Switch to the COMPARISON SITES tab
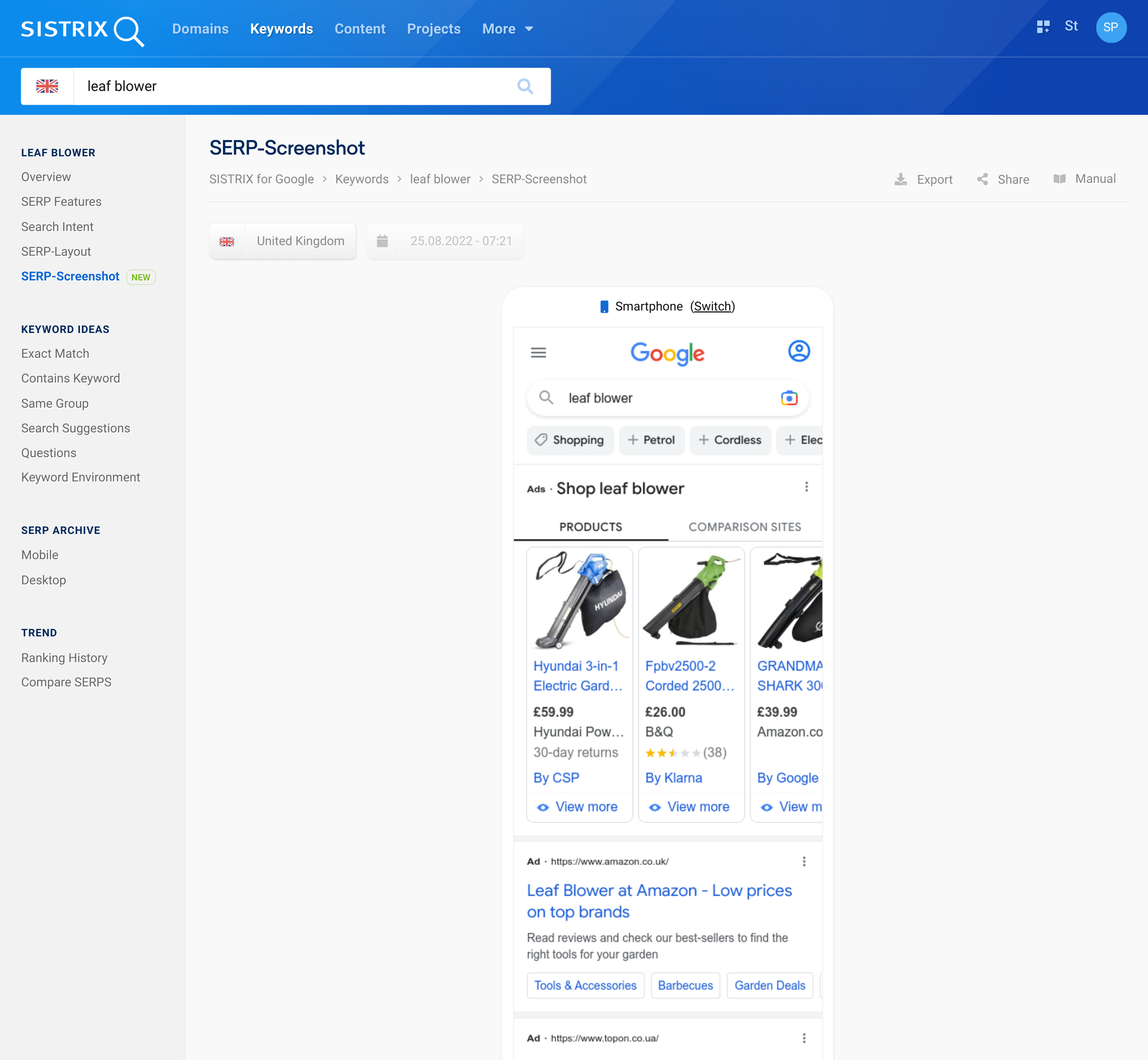Viewport: 1148px width, 1060px height. [745, 527]
